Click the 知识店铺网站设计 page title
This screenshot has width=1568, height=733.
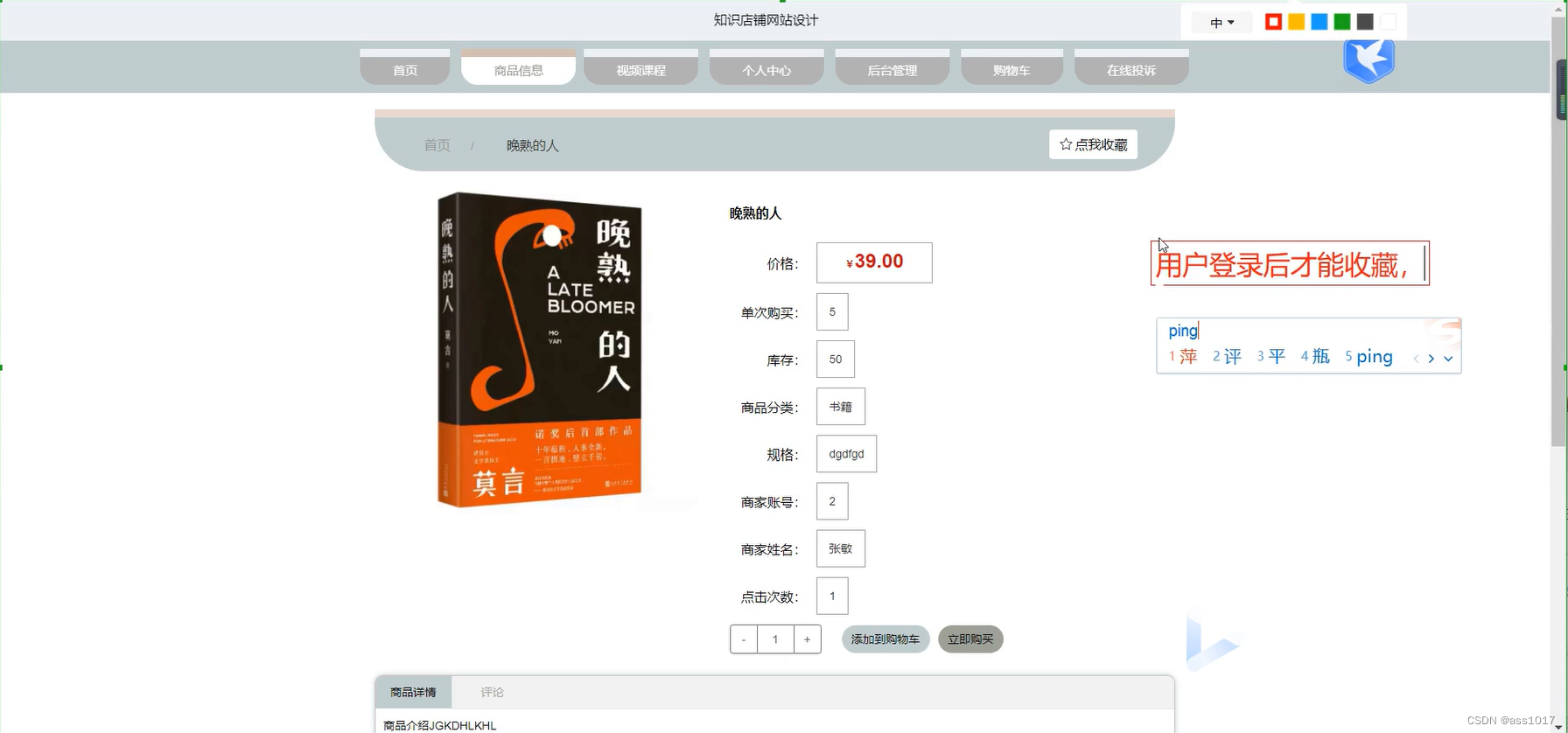pos(766,20)
